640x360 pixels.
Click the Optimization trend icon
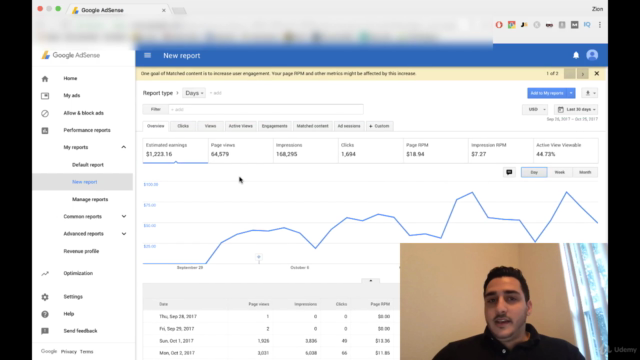[x=45, y=273]
